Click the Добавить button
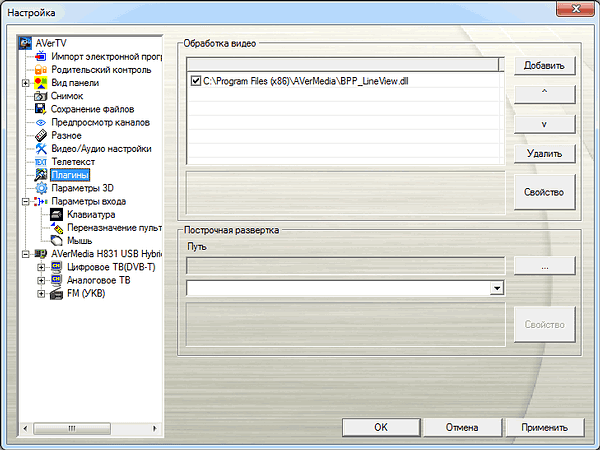The height and width of the screenshot is (450, 600). (x=545, y=65)
